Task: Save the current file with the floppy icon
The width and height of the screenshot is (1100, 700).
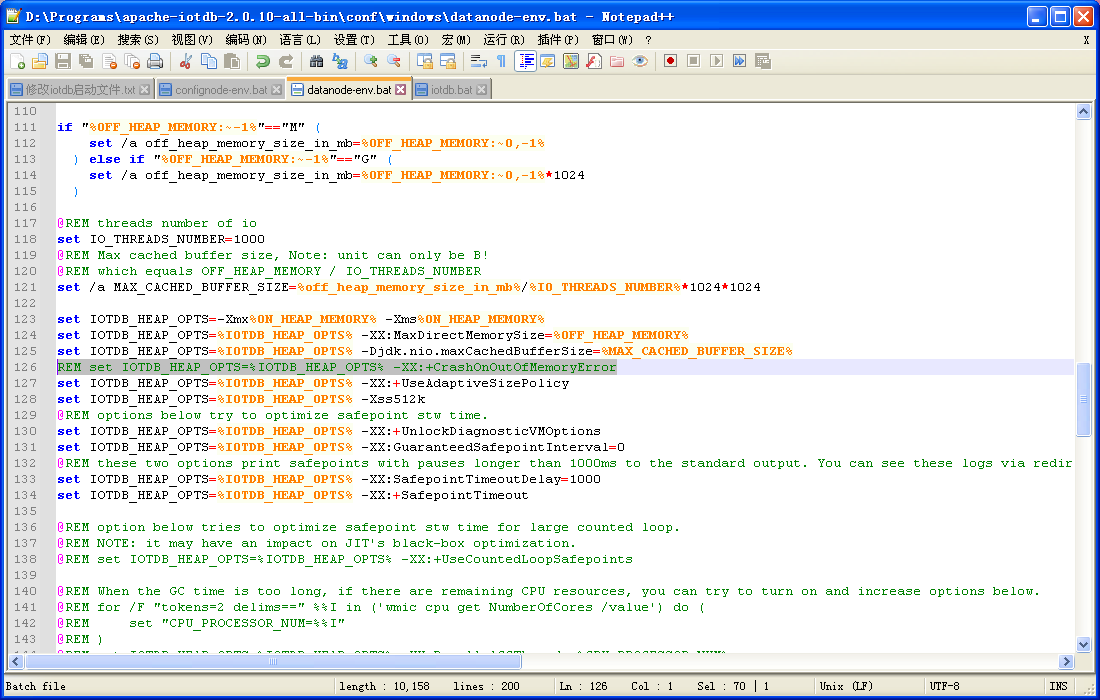Action: tap(63, 62)
